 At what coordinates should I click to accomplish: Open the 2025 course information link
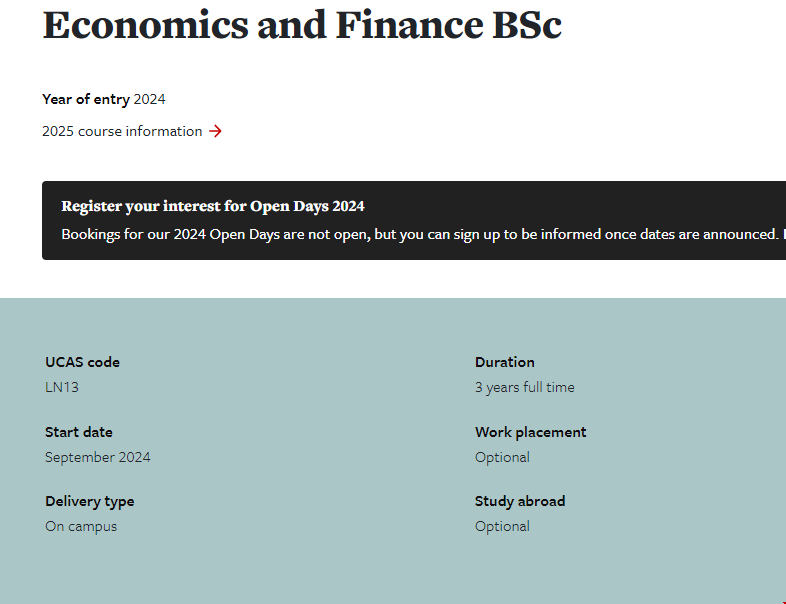(122, 131)
